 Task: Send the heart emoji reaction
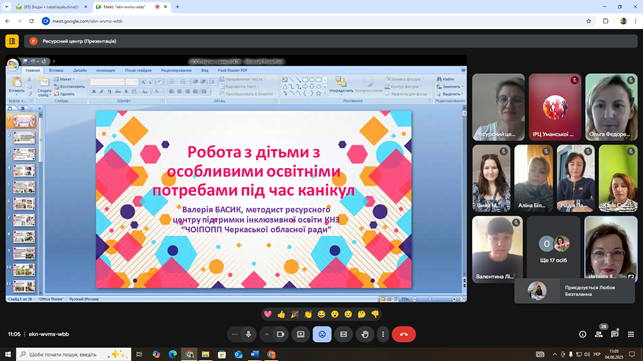click(268, 314)
